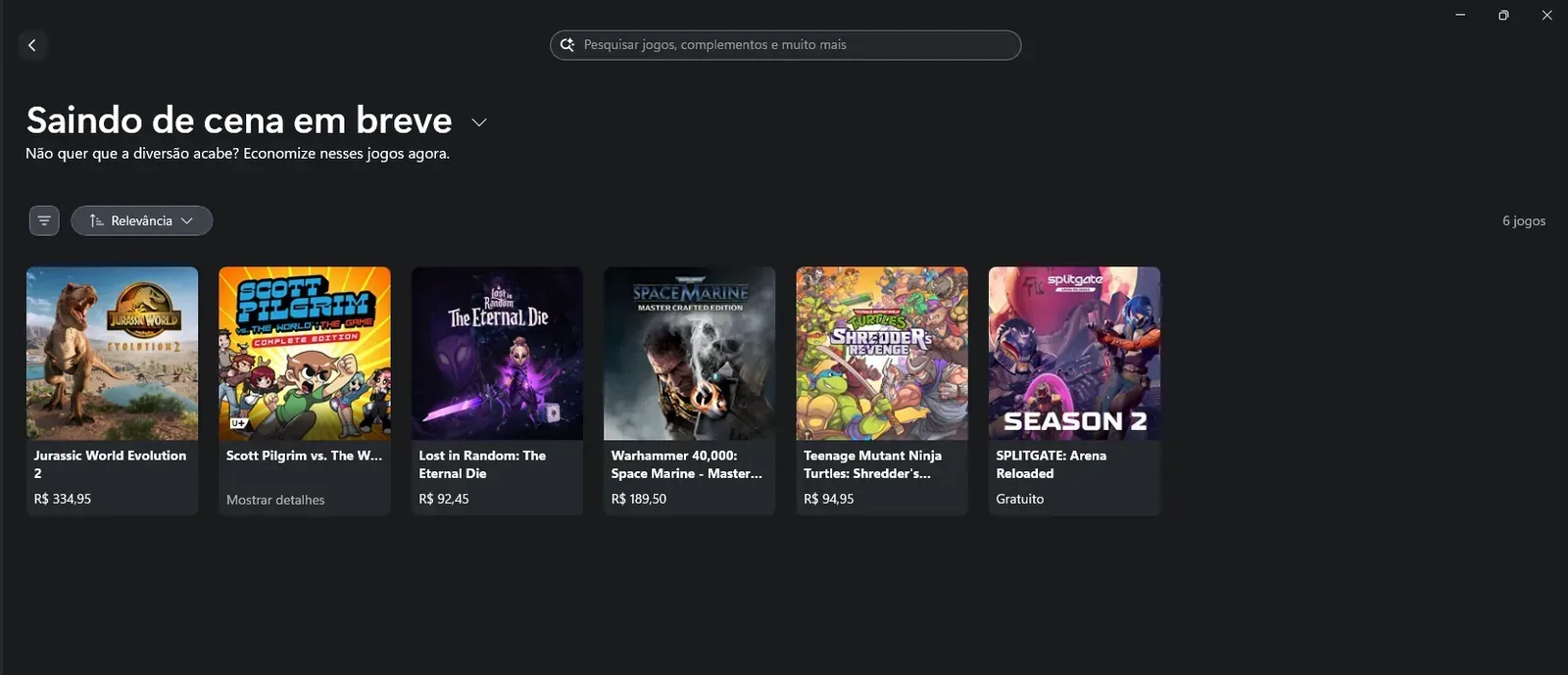Focus the game search field
Screen dimensions: 1568x675
785,45
